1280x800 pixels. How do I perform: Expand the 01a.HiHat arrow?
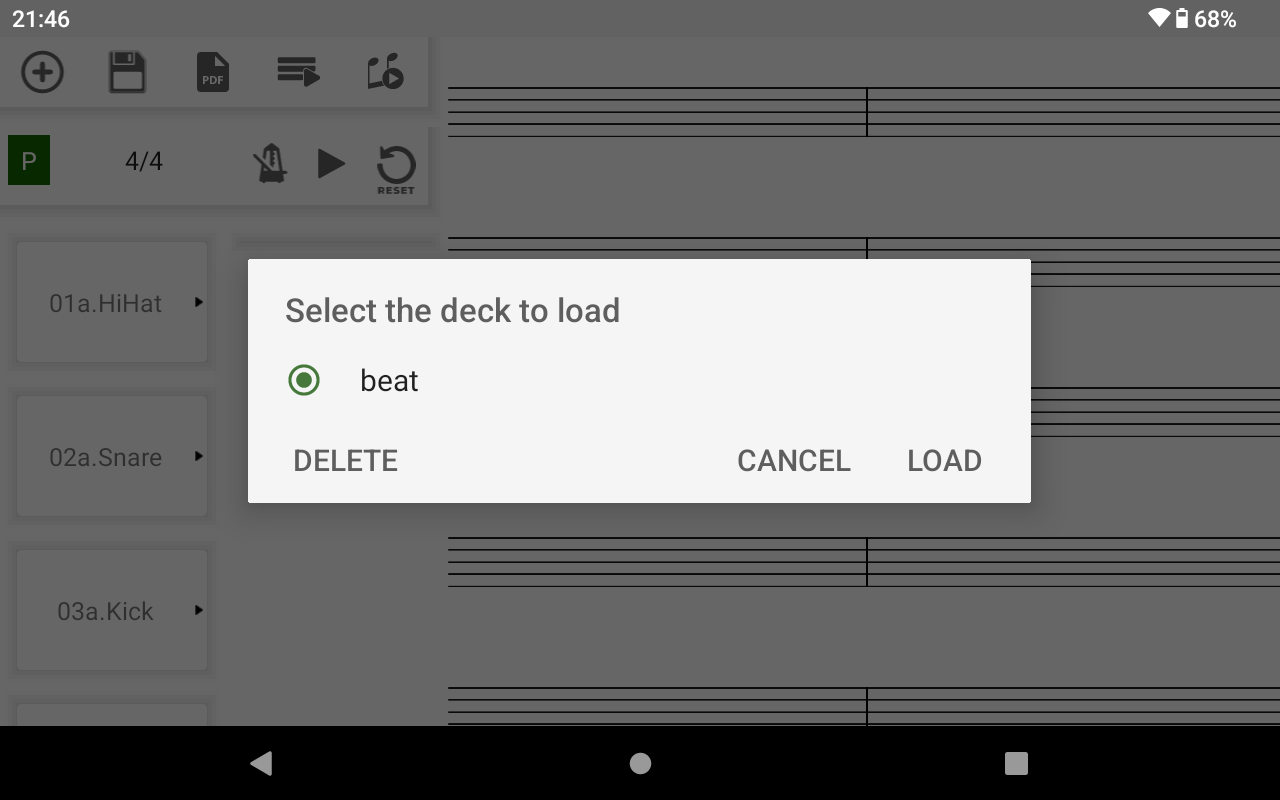(199, 302)
